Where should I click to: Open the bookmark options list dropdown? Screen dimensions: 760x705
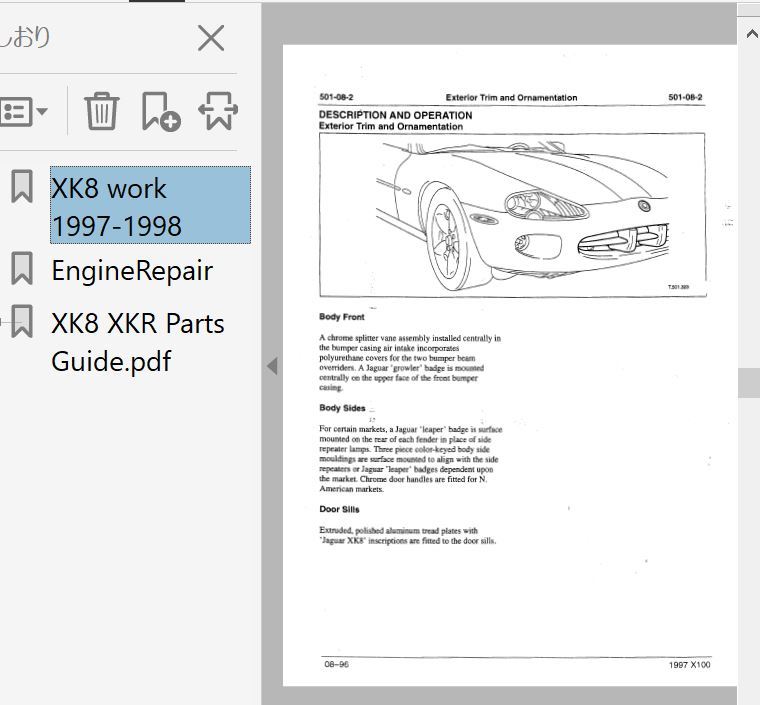coord(23,112)
